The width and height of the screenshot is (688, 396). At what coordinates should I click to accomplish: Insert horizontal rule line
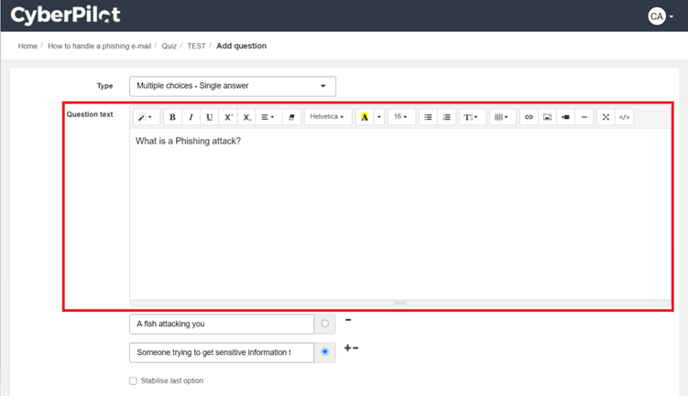pyautogui.click(x=584, y=117)
